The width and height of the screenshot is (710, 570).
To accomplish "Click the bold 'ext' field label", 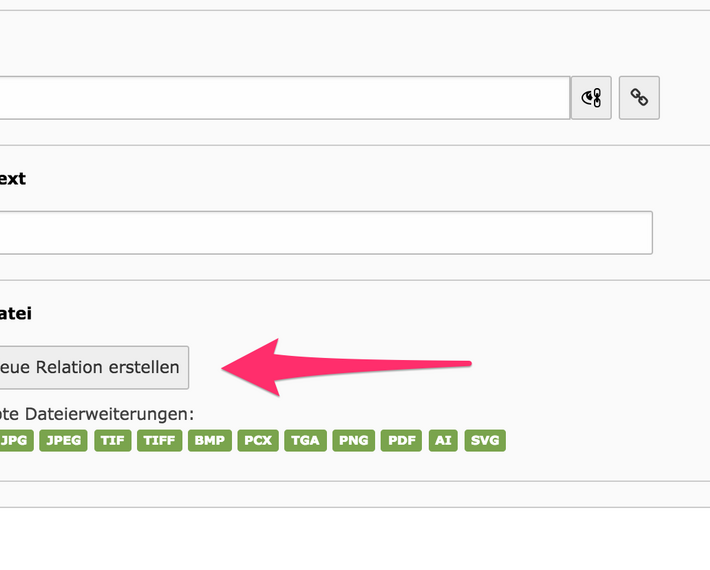I will click(13, 179).
